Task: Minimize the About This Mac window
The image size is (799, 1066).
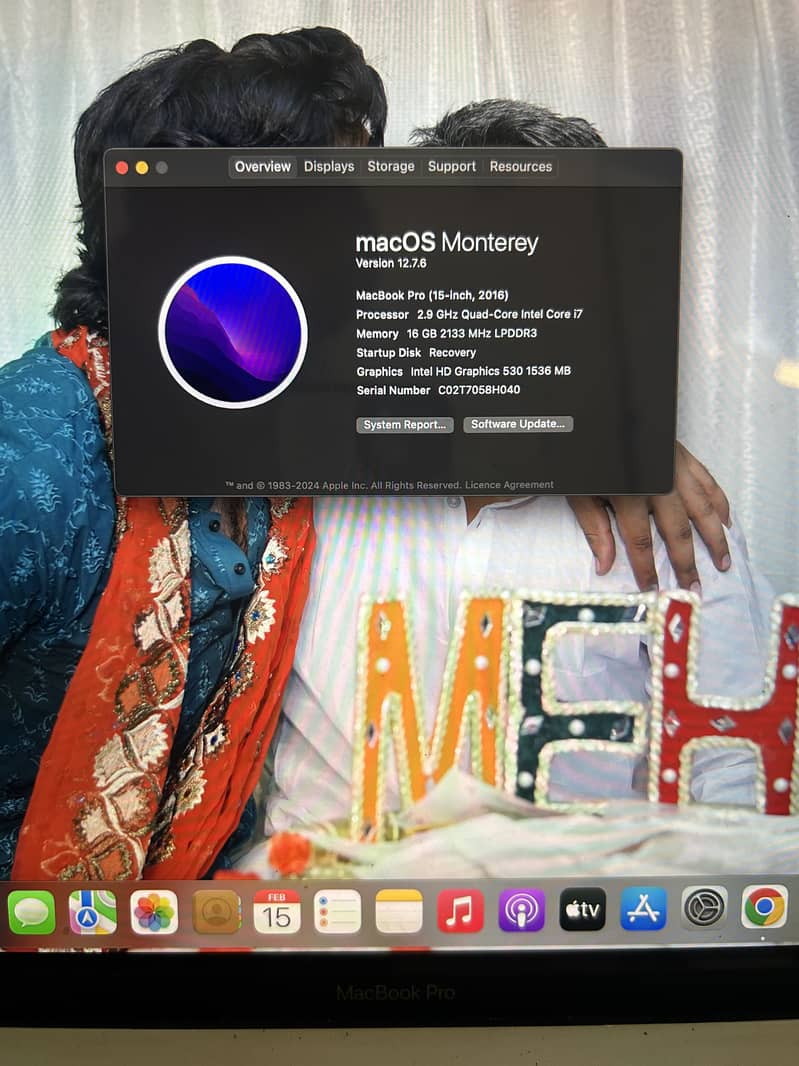Action: [142, 168]
